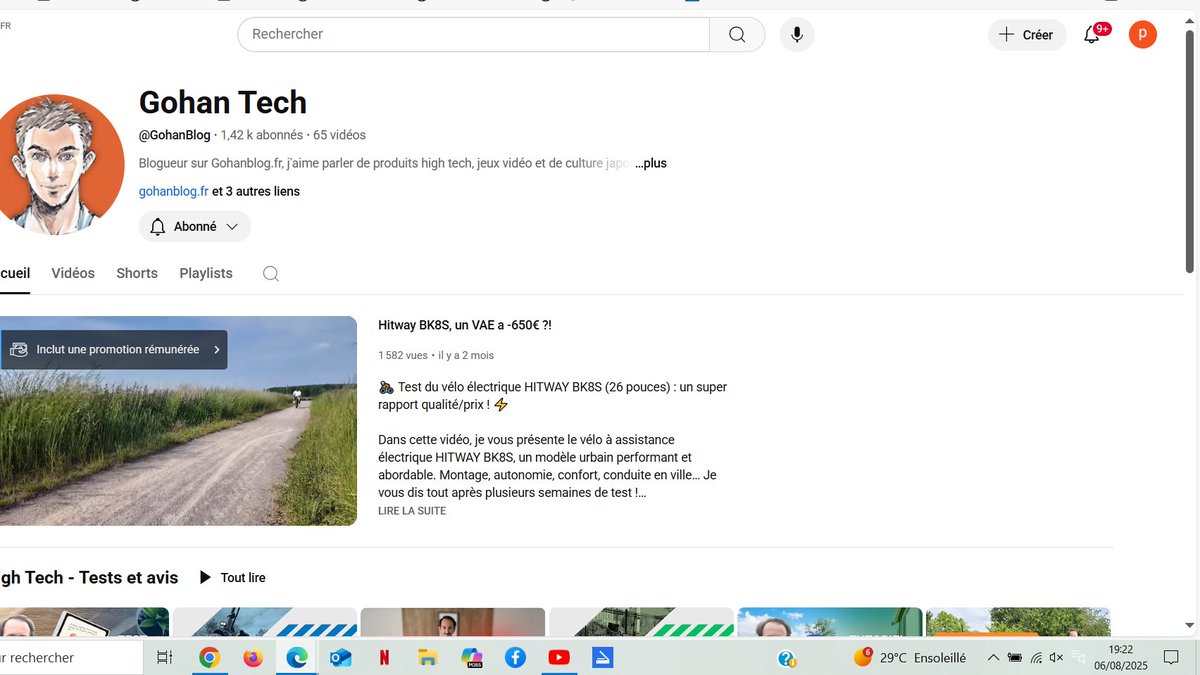Open the Abonné subscription dropdown
The height and width of the screenshot is (675, 1200).
(195, 227)
